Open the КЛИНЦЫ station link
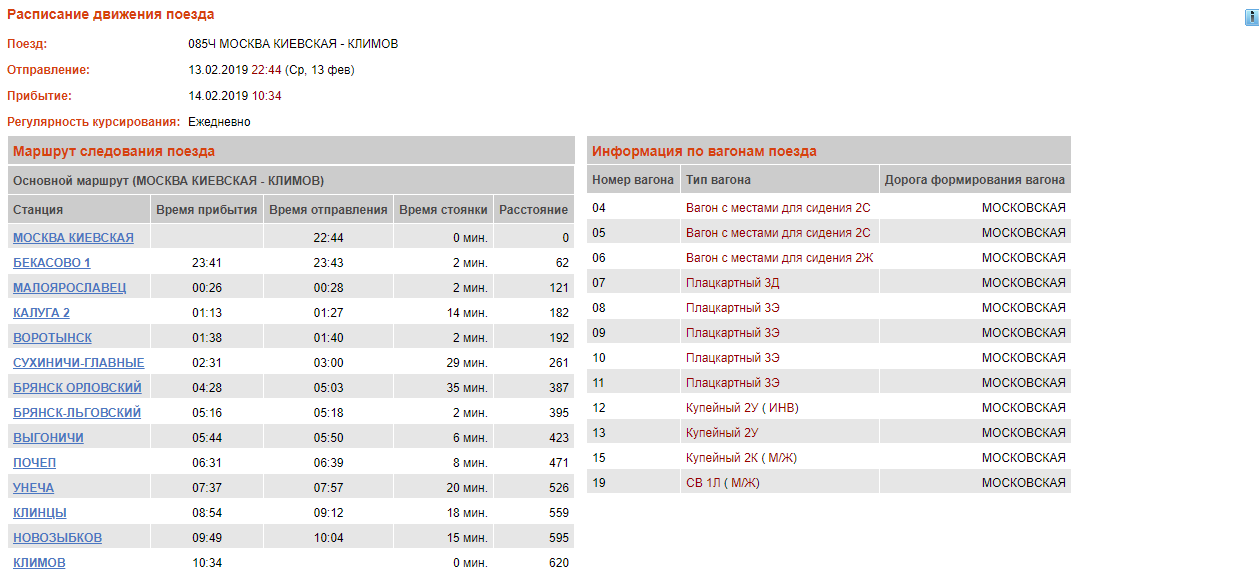The height and width of the screenshot is (581, 1259). pyautogui.click(x=40, y=513)
